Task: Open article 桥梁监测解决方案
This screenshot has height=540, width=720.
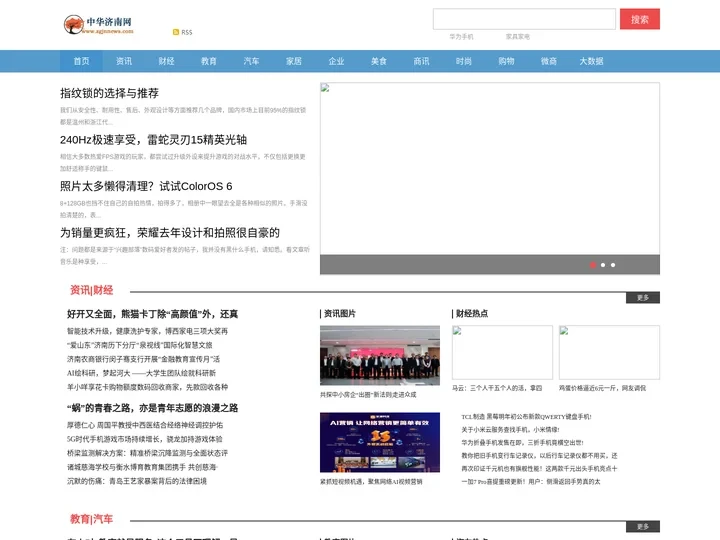Action: pos(147,453)
